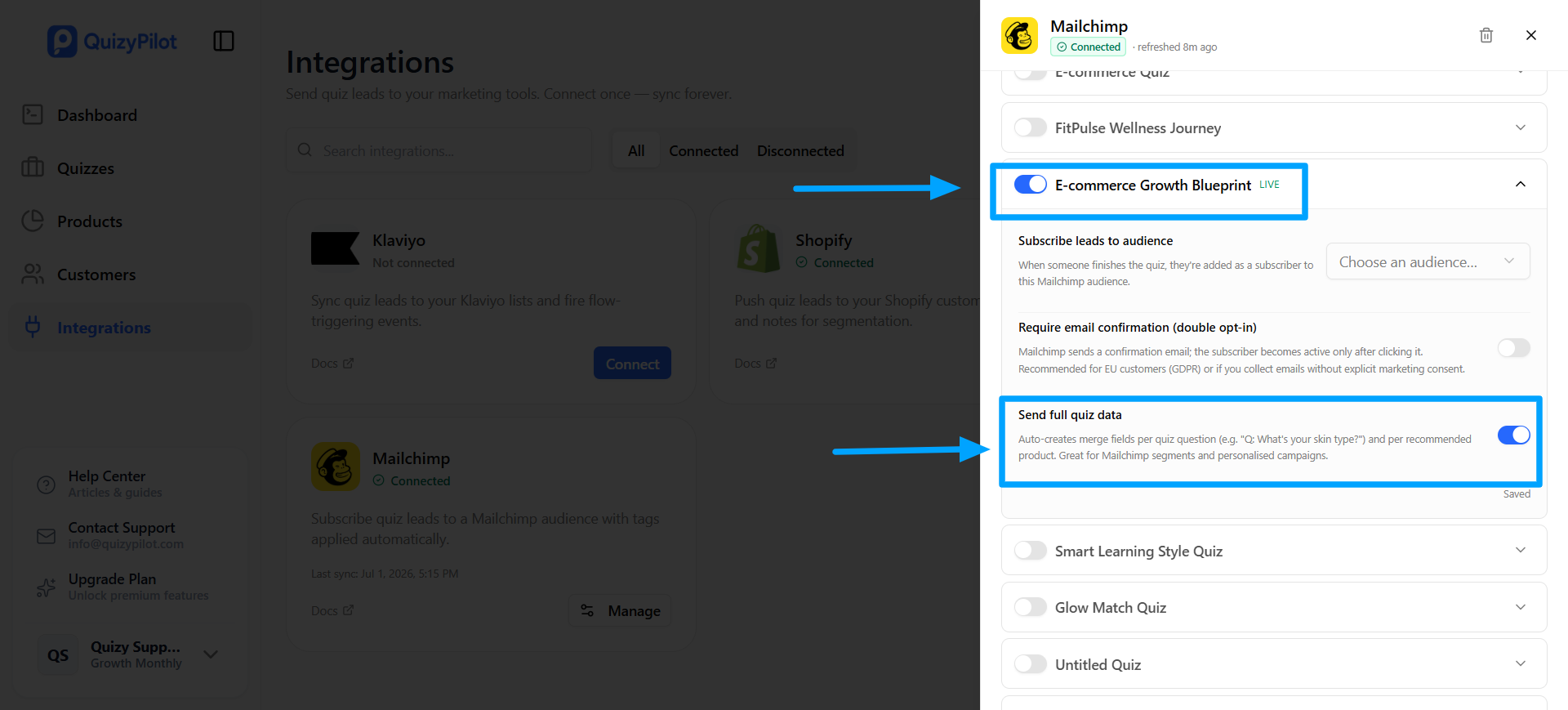The height and width of the screenshot is (710, 1568).
Task: Click the Connected status badge in panel header
Action: [x=1089, y=47]
